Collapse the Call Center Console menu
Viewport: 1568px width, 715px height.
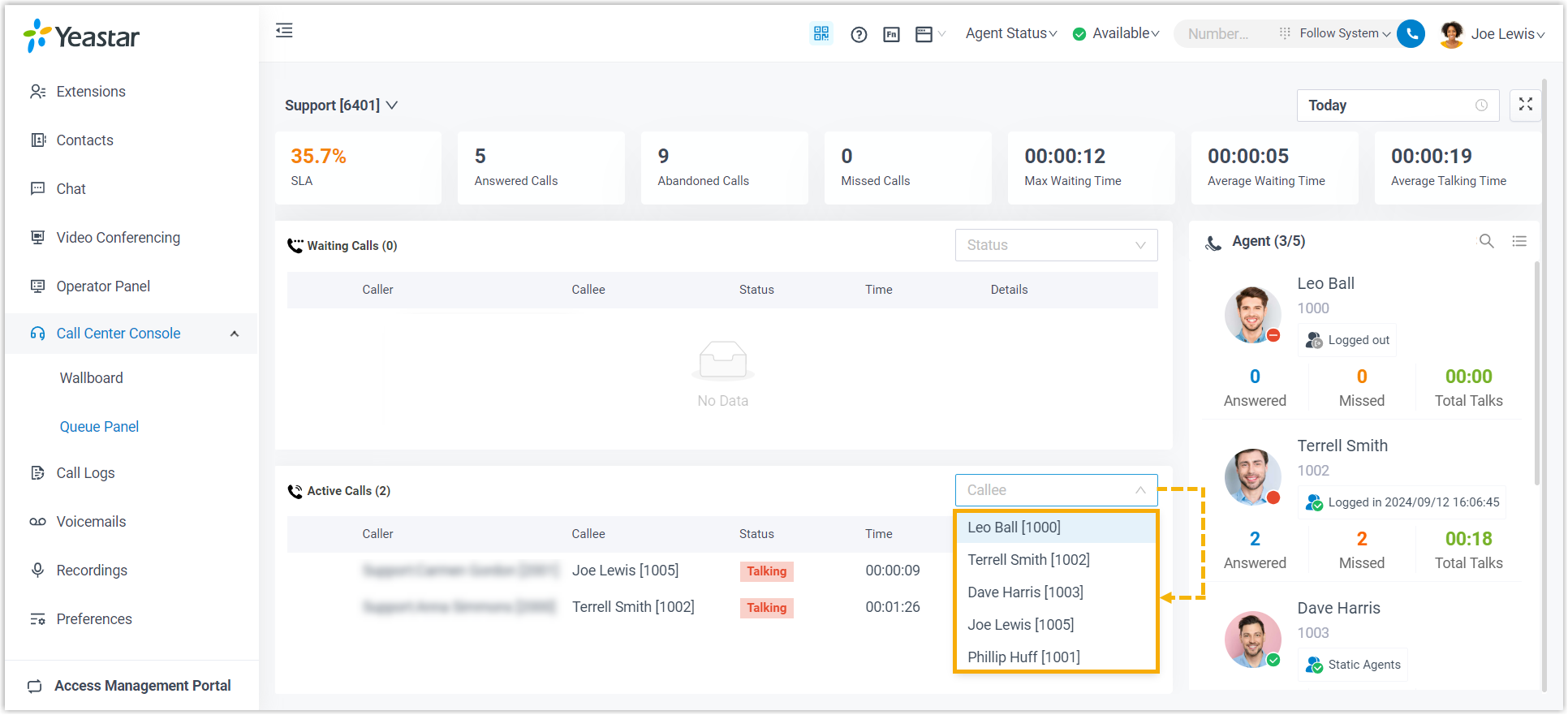[235, 334]
